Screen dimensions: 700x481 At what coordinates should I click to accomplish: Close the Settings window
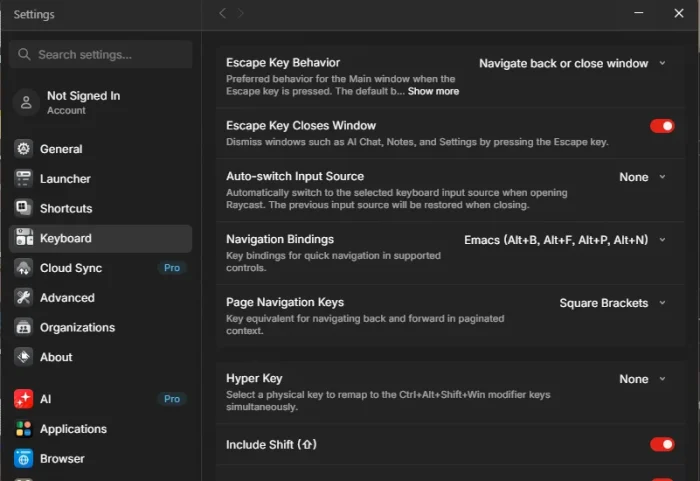[x=679, y=13]
